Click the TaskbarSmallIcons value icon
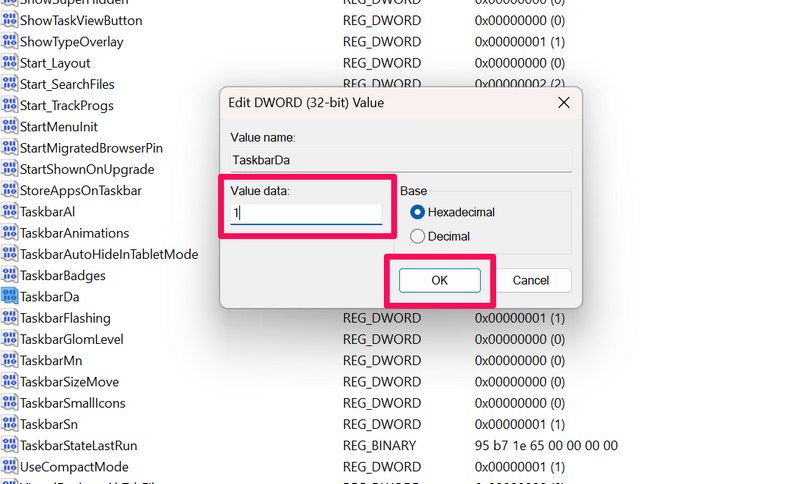Image resolution: width=800 pixels, height=484 pixels. (x=9, y=402)
